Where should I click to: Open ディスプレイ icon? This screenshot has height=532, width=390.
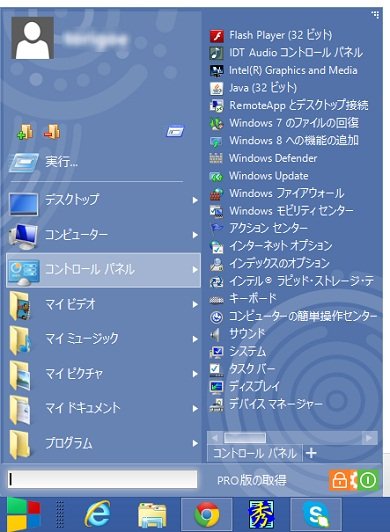217,387
